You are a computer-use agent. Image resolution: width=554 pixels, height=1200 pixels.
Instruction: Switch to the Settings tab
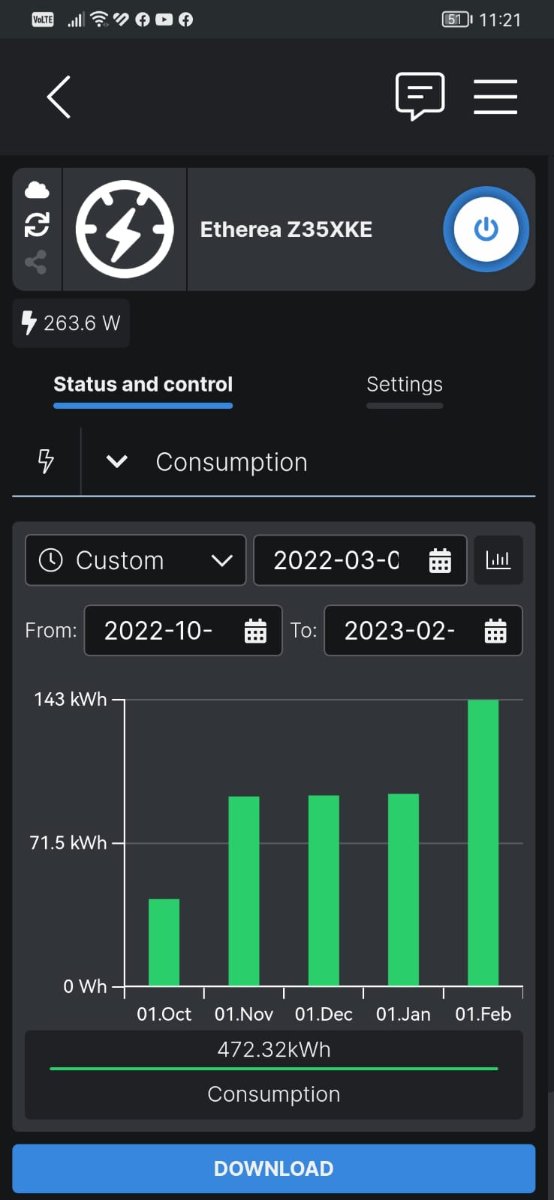click(404, 384)
